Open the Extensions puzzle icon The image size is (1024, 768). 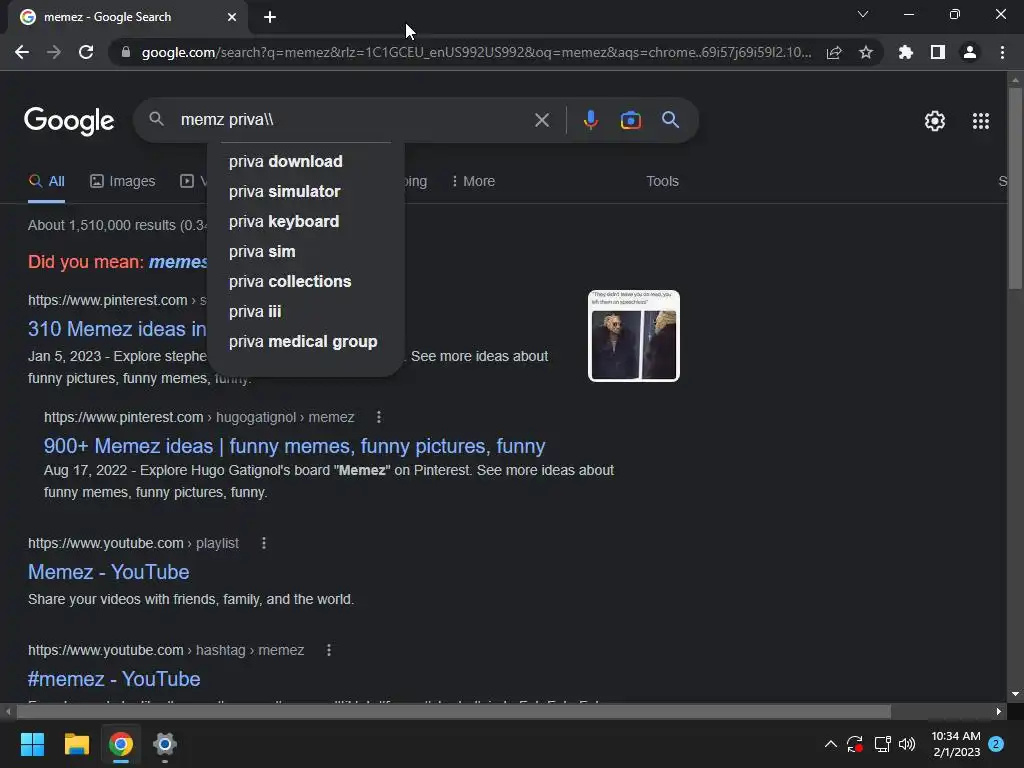point(905,52)
